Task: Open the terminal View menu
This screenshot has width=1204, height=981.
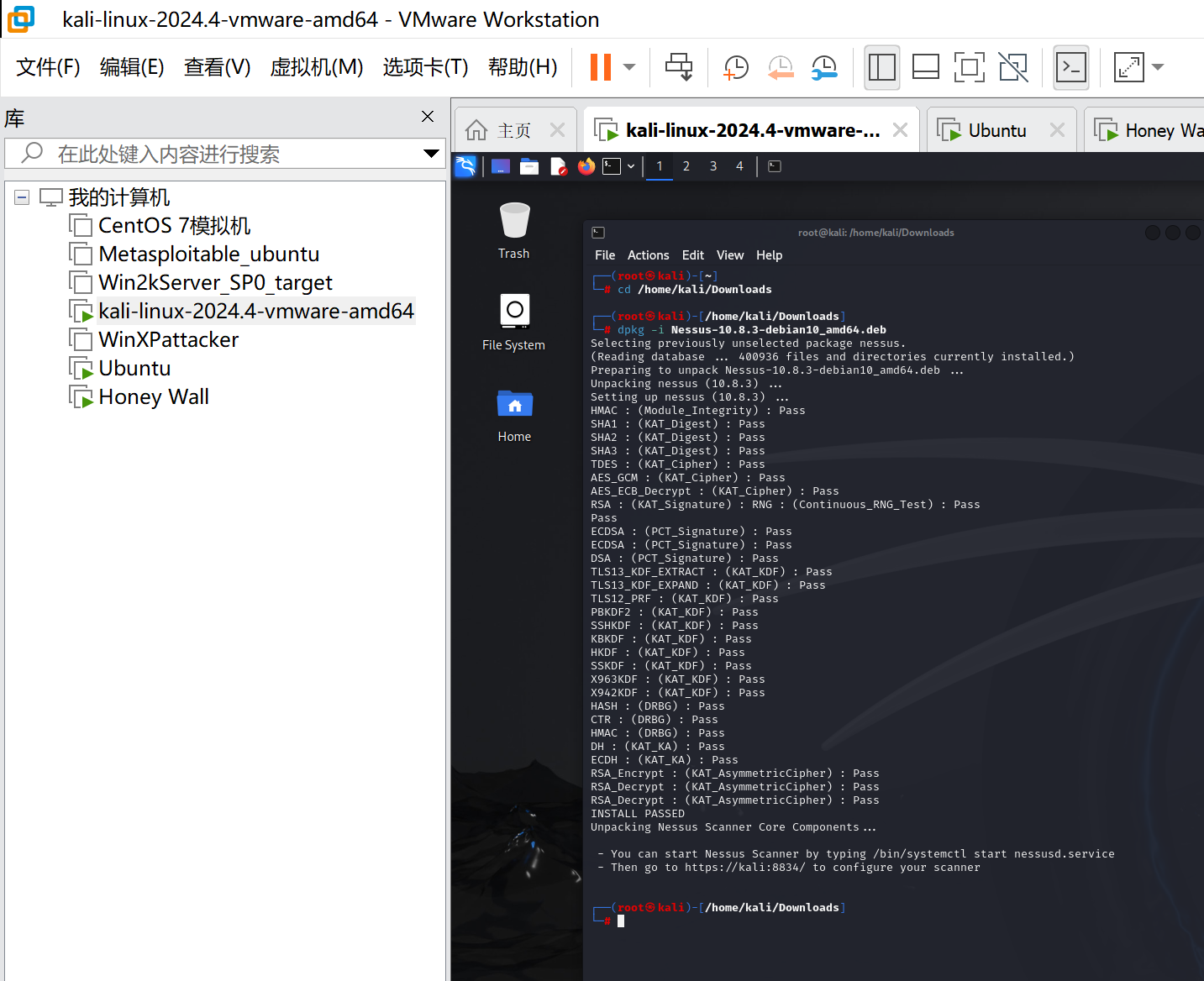Action: (730, 255)
